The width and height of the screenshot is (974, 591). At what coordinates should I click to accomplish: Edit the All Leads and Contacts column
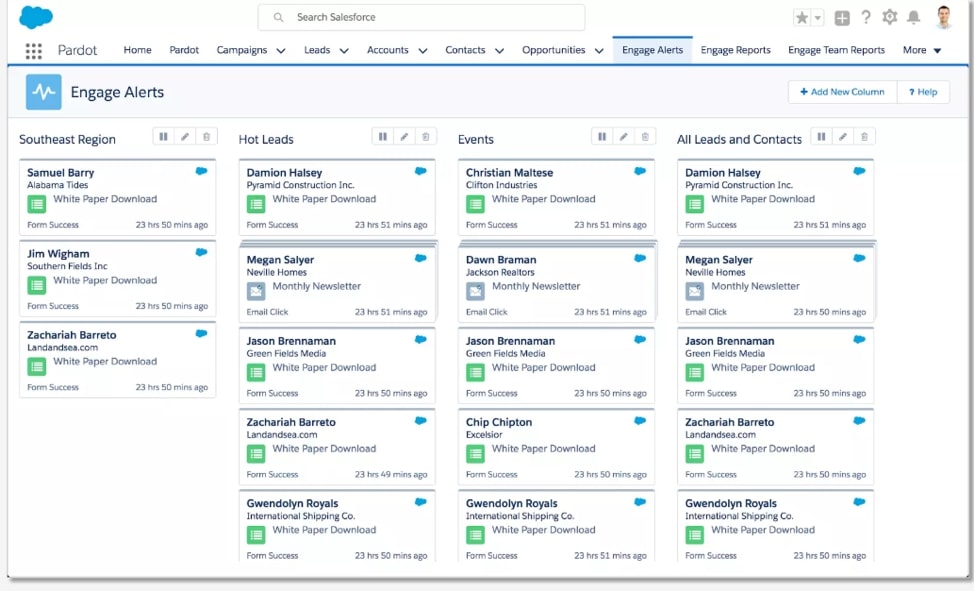[x=842, y=137]
